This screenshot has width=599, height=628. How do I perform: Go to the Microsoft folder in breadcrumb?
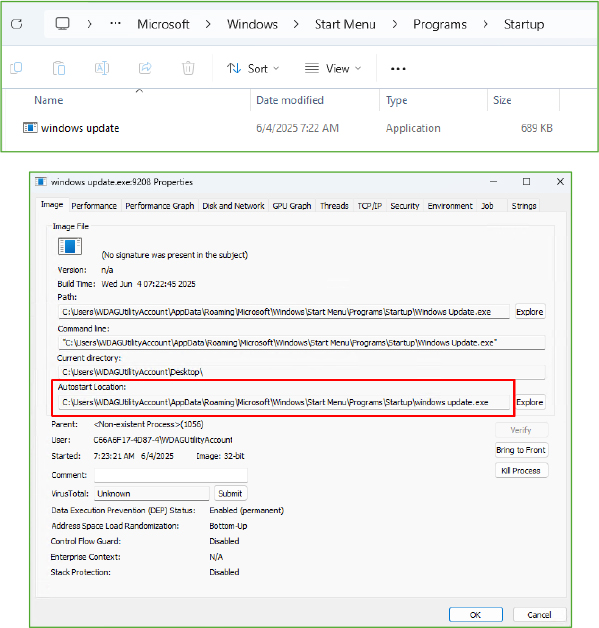click(163, 24)
